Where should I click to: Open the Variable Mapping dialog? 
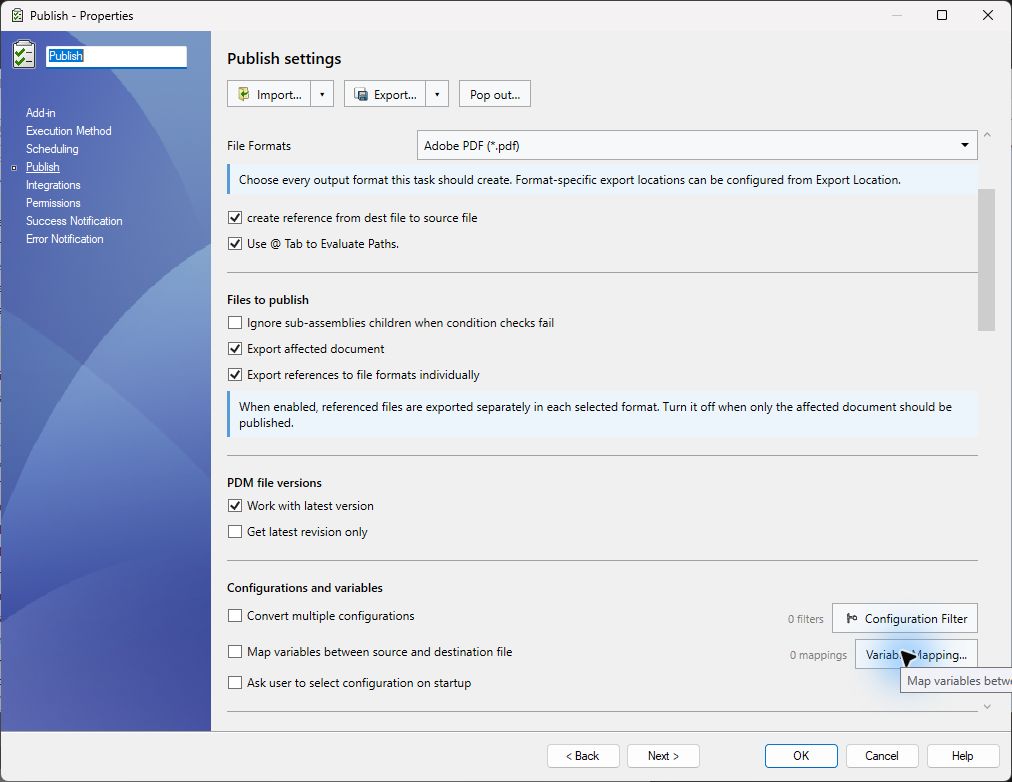916,654
